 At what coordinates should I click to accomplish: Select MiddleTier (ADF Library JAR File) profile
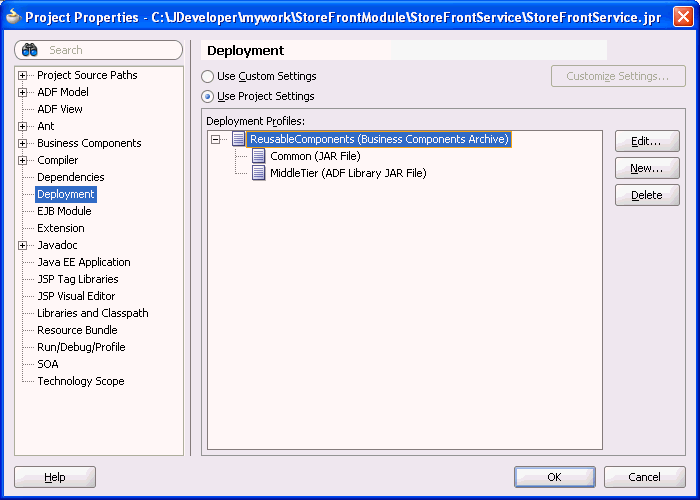point(348,173)
